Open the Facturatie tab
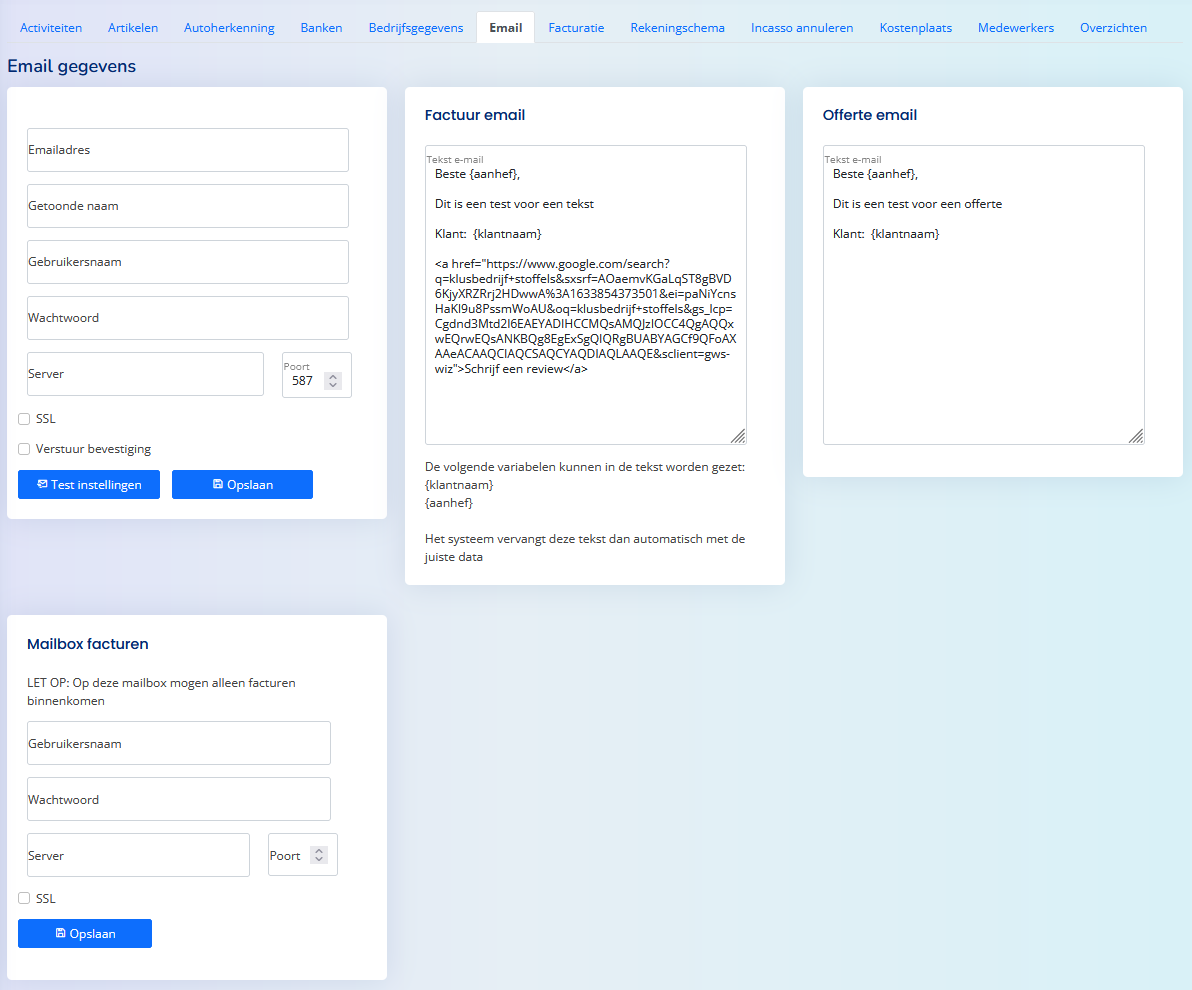The image size is (1192, 990). click(x=576, y=28)
